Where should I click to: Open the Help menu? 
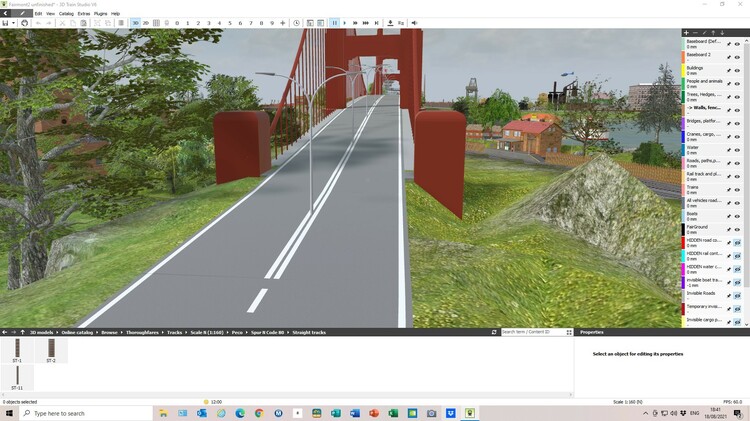[x=115, y=13]
